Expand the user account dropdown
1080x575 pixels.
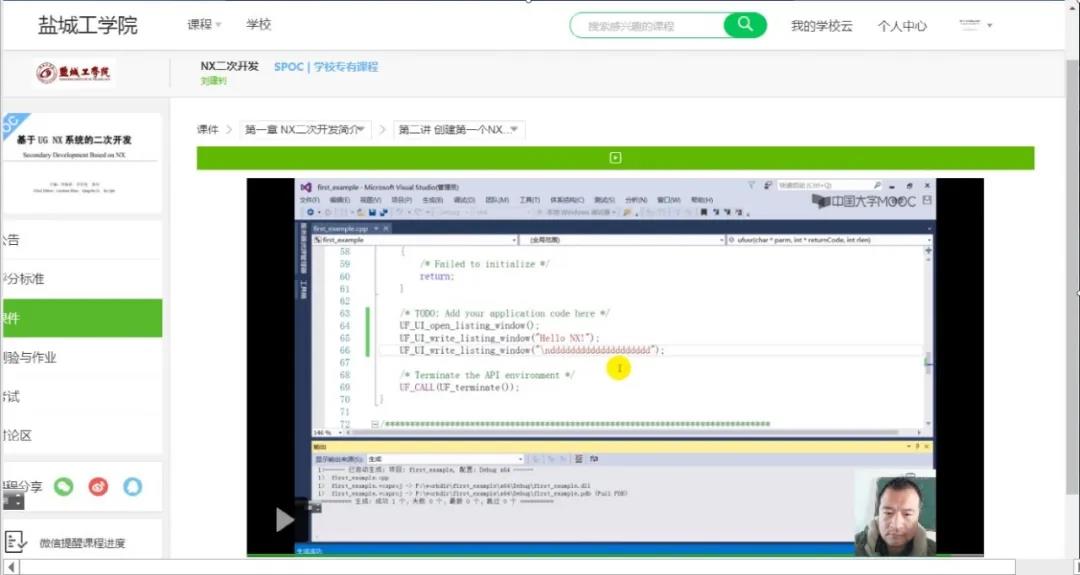(975, 25)
